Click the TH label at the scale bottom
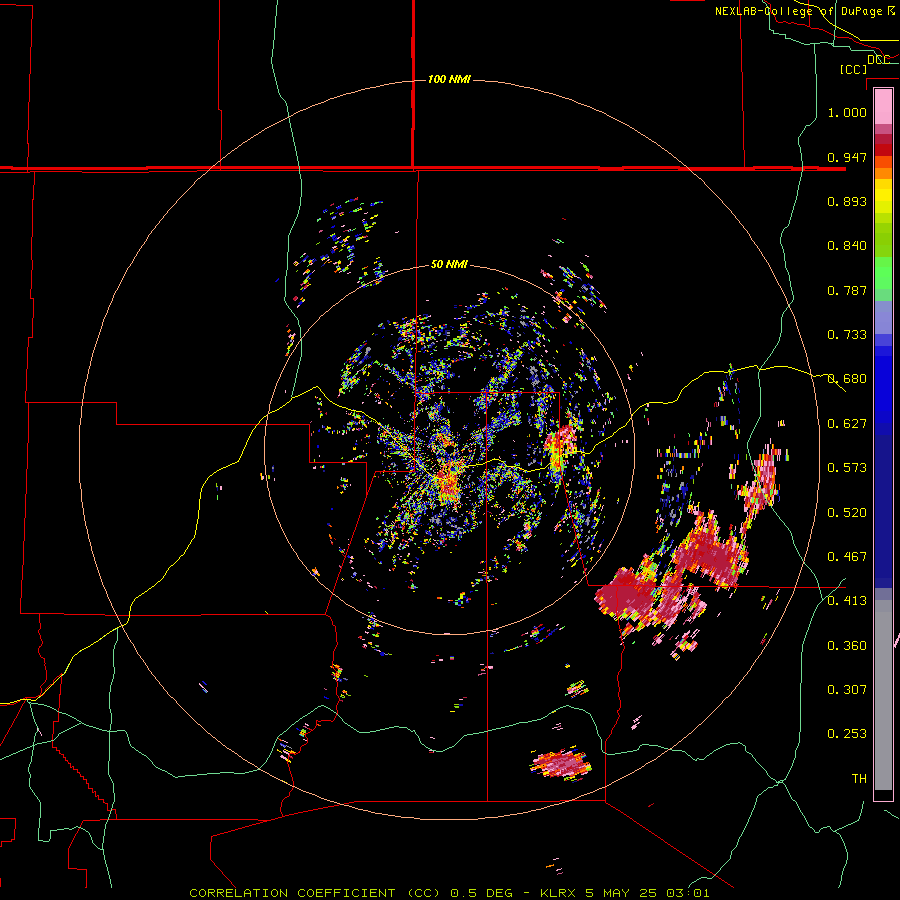Viewport: 900px width, 900px height. pyautogui.click(x=859, y=779)
